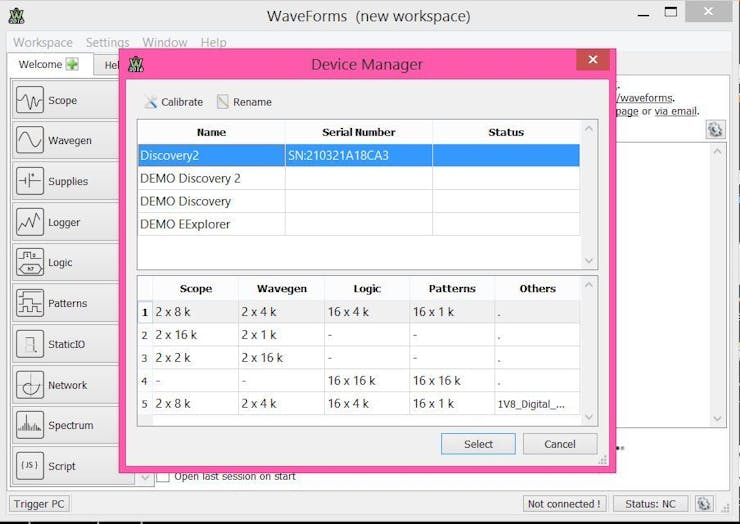Select configuration 4 with 16 x 16 k logic

click(359, 380)
